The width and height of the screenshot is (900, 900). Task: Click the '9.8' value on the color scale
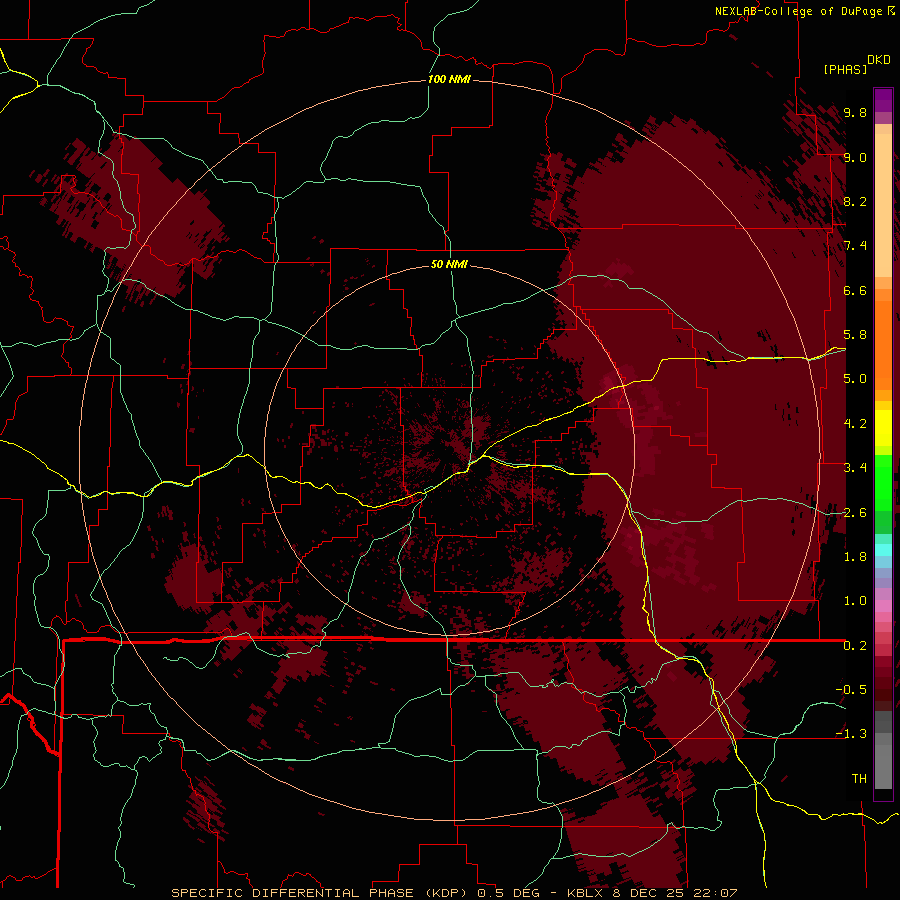(x=855, y=112)
